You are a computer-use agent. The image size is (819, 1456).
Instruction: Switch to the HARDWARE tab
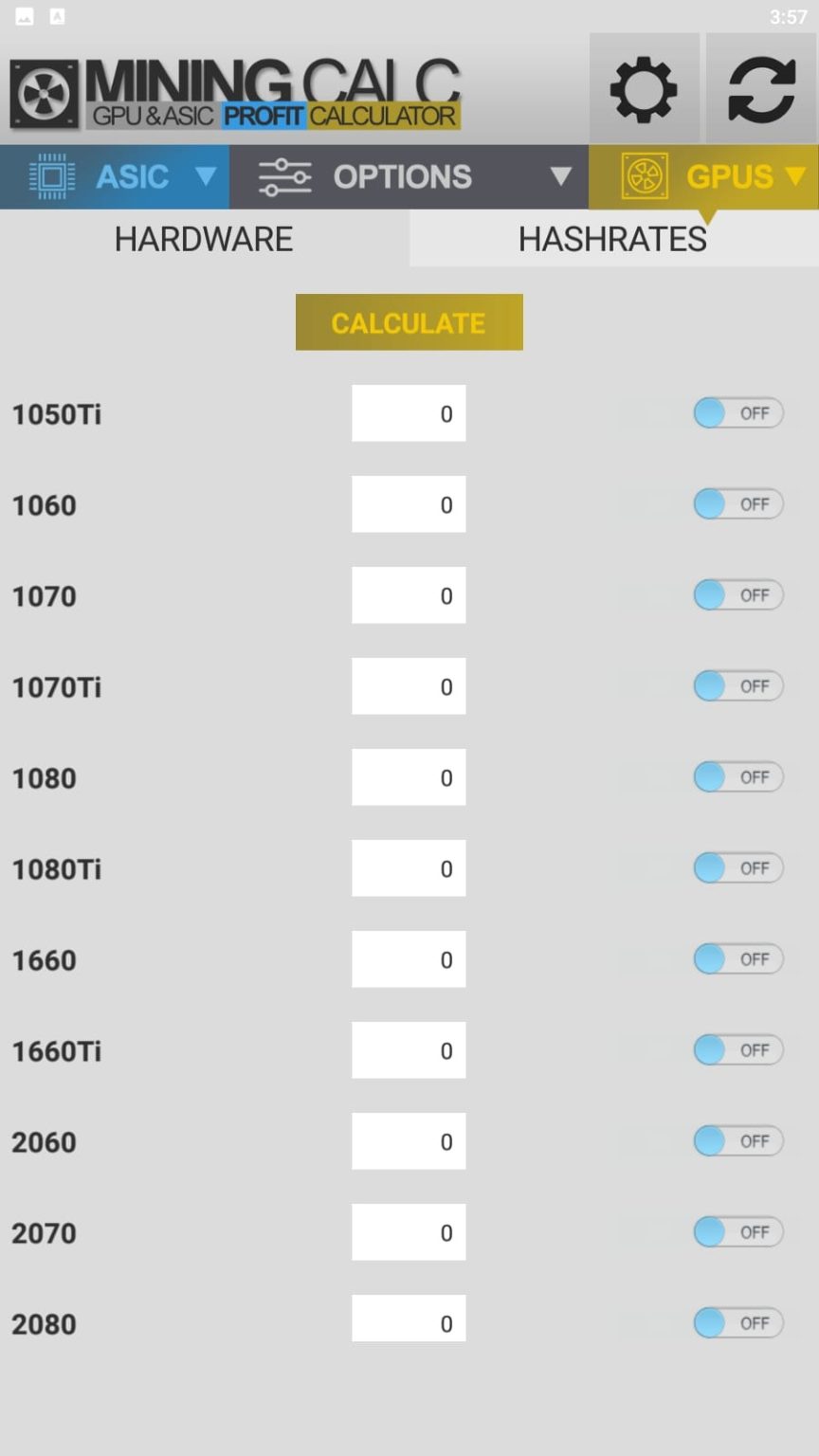tap(203, 239)
